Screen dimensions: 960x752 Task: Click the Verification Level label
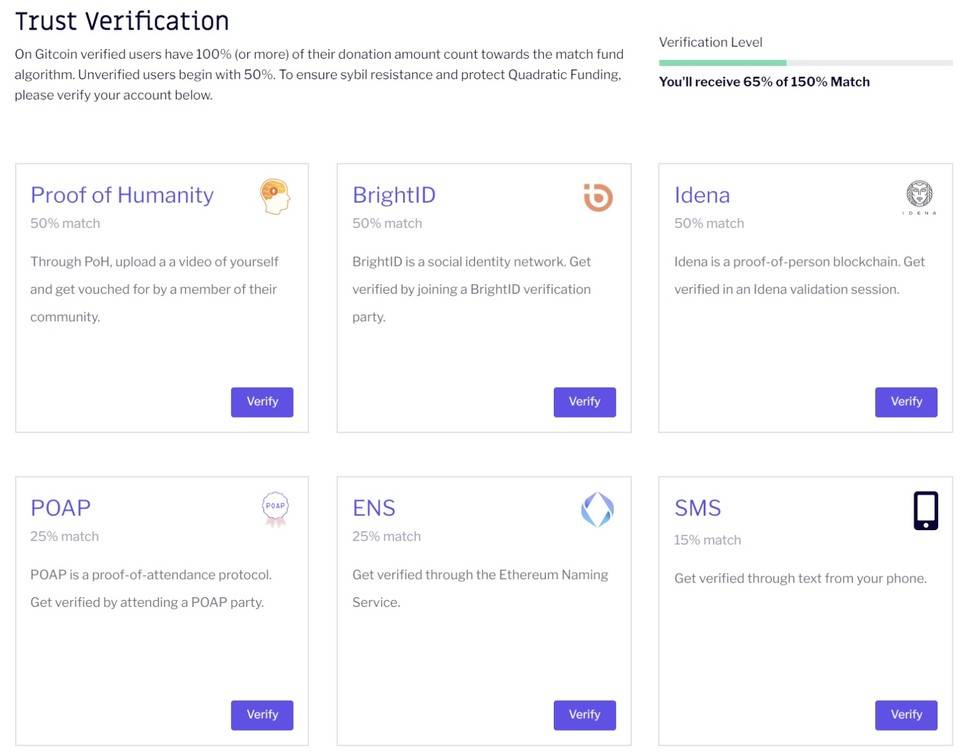(710, 42)
